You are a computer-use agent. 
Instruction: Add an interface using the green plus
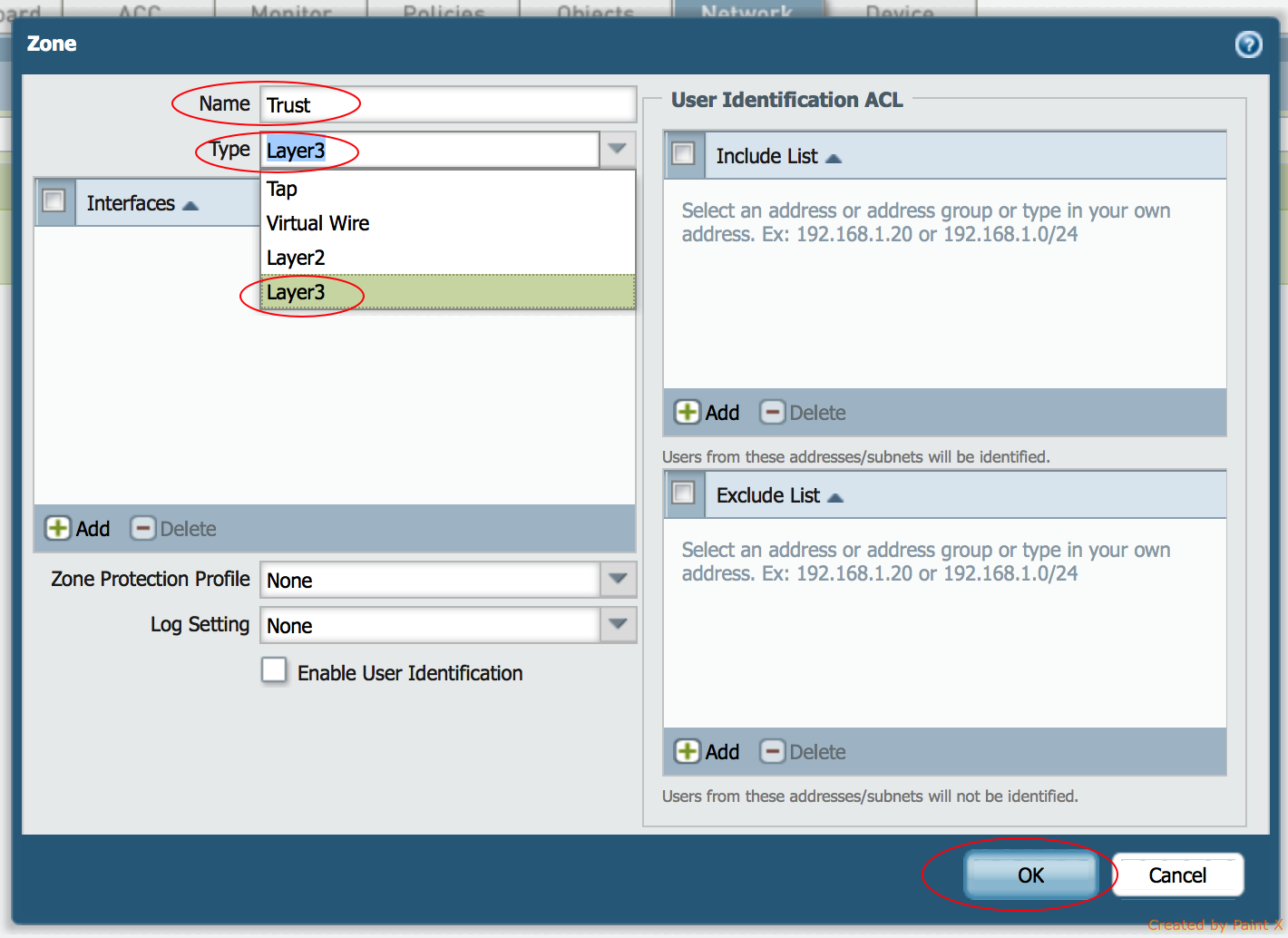77,529
